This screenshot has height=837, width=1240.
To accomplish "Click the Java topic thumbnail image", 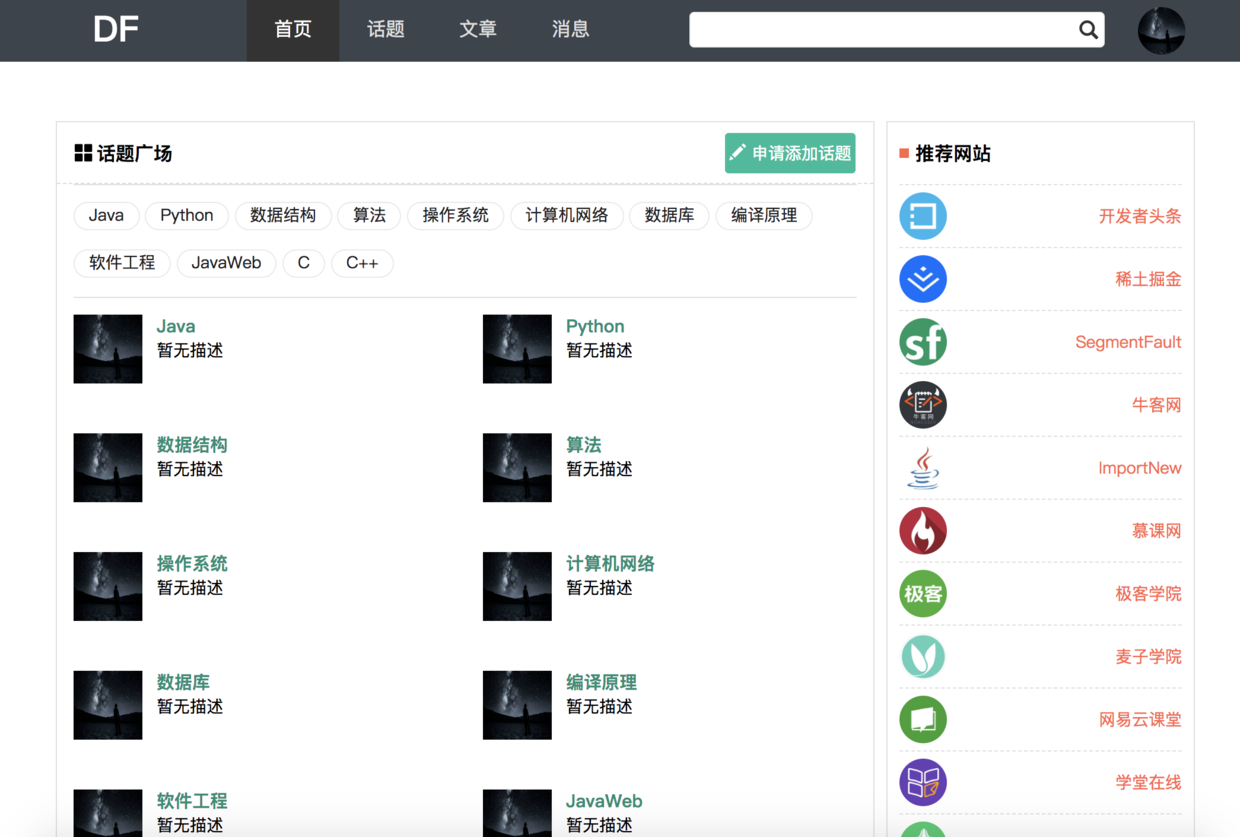I will (108, 349).
